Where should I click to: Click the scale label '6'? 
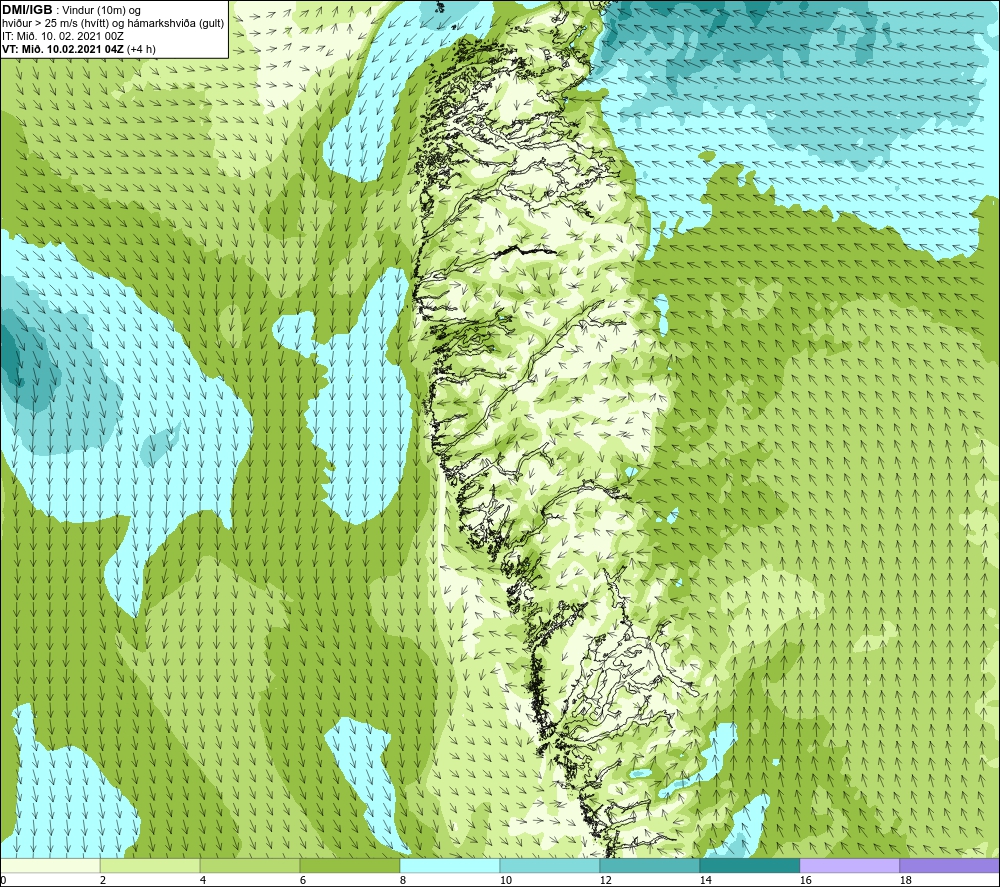(x=302, y=881)
